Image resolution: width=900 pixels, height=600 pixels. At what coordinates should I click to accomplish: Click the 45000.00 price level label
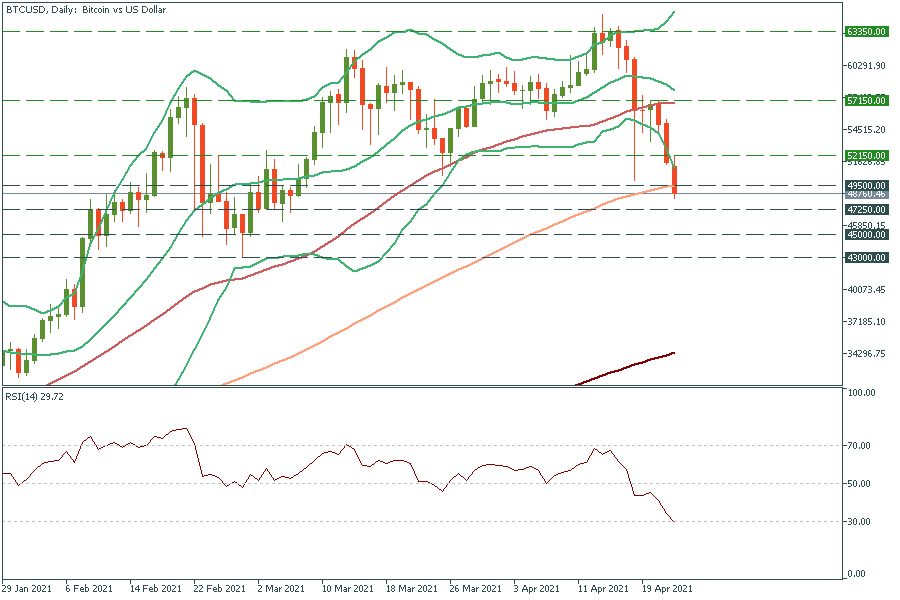(x=867, y=234)
